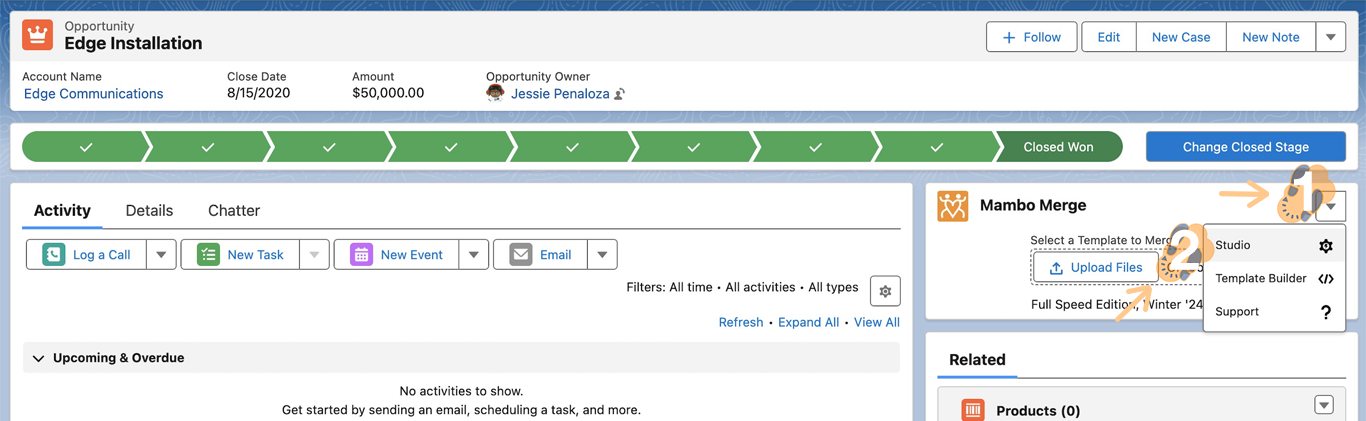Click the New Event calendar icon
Viewport: 1366px width, 421px height.
(x=361, y=255)
